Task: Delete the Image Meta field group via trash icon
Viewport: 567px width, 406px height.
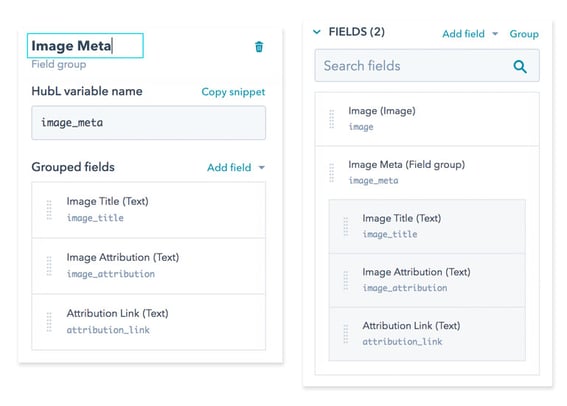Action: 259,47
